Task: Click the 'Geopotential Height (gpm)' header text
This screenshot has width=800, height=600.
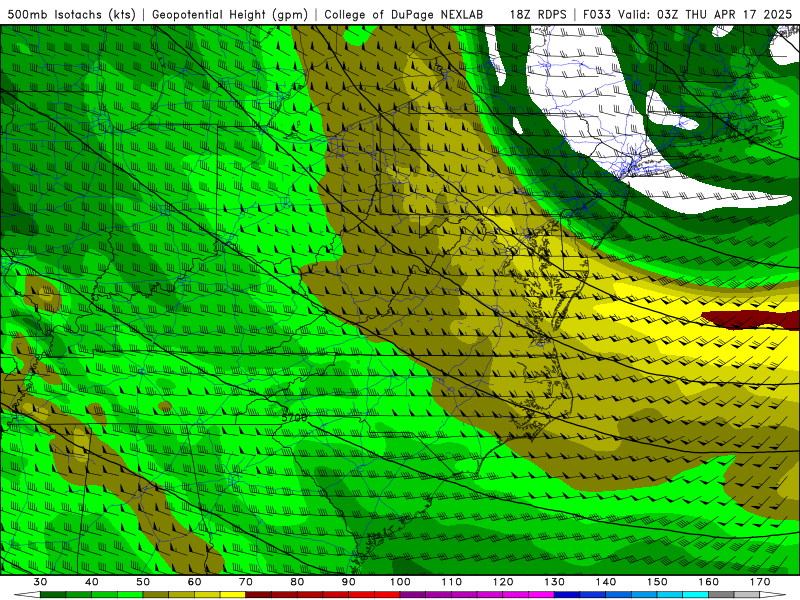Action: pos(230,14)
